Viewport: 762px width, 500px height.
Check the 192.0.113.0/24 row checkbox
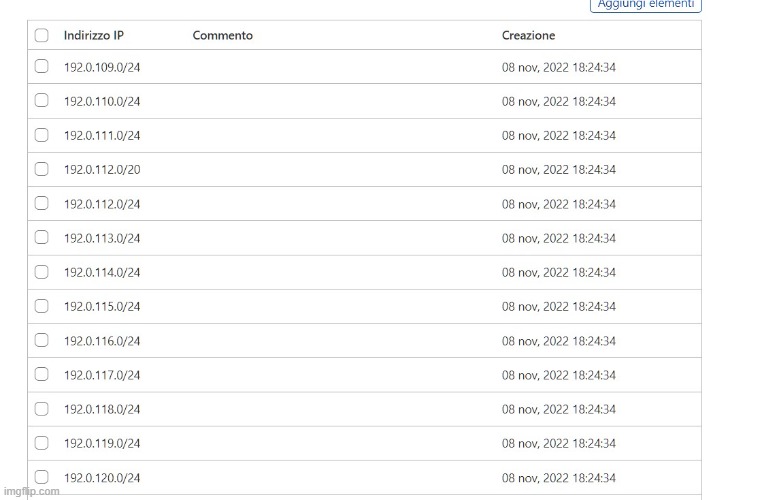tap(41, 238)
